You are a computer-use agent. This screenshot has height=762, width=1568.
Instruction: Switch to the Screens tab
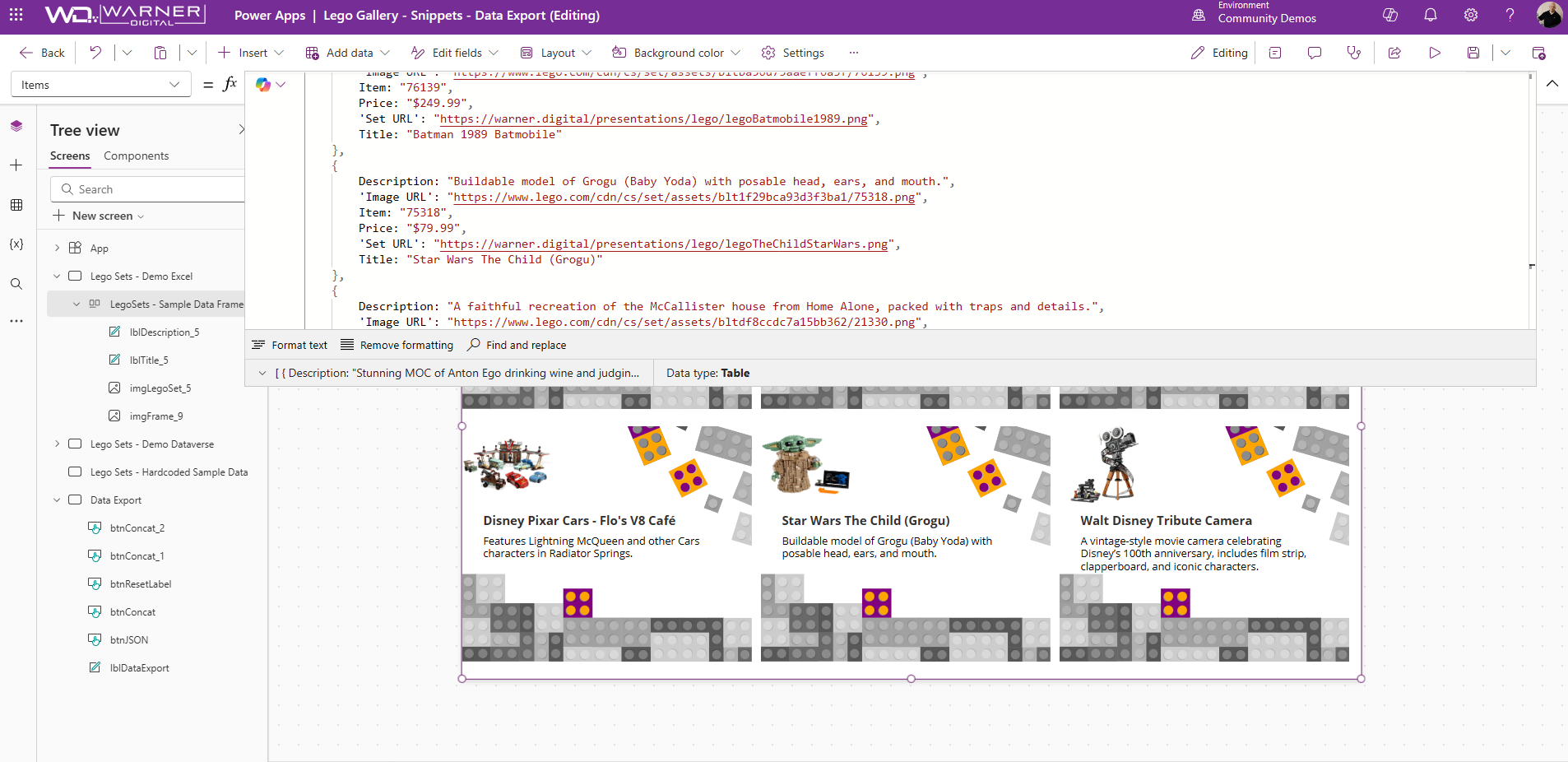coord(70,156)
